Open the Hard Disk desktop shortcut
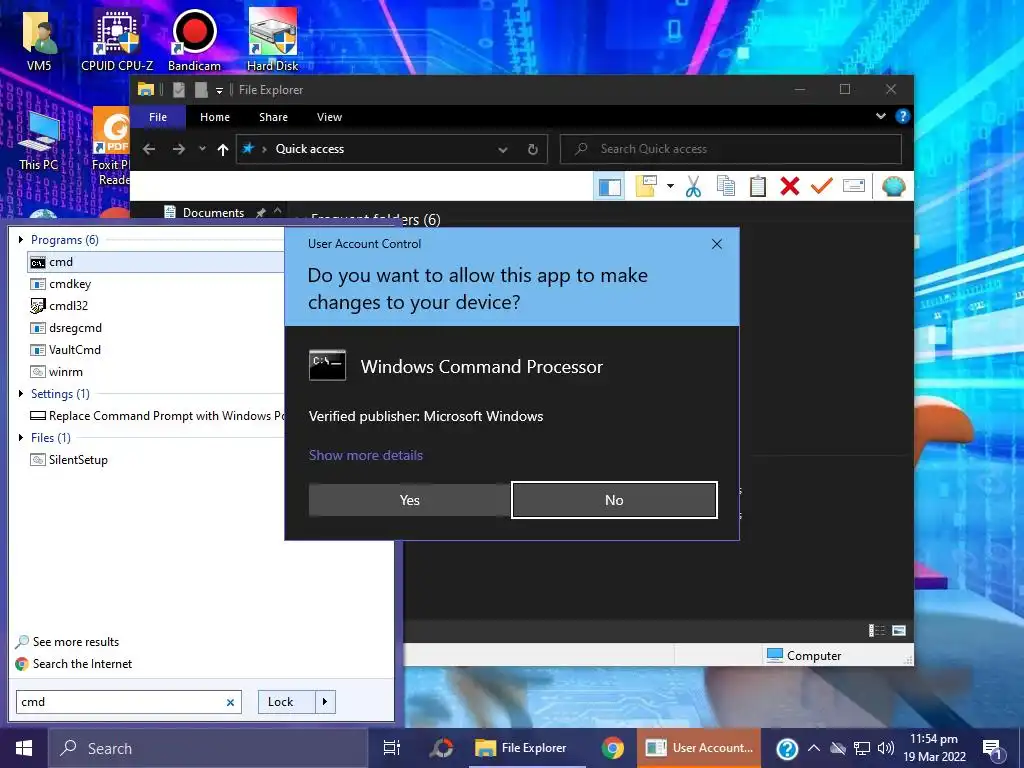The image size is (1024, 768). [x=272, y=40]
